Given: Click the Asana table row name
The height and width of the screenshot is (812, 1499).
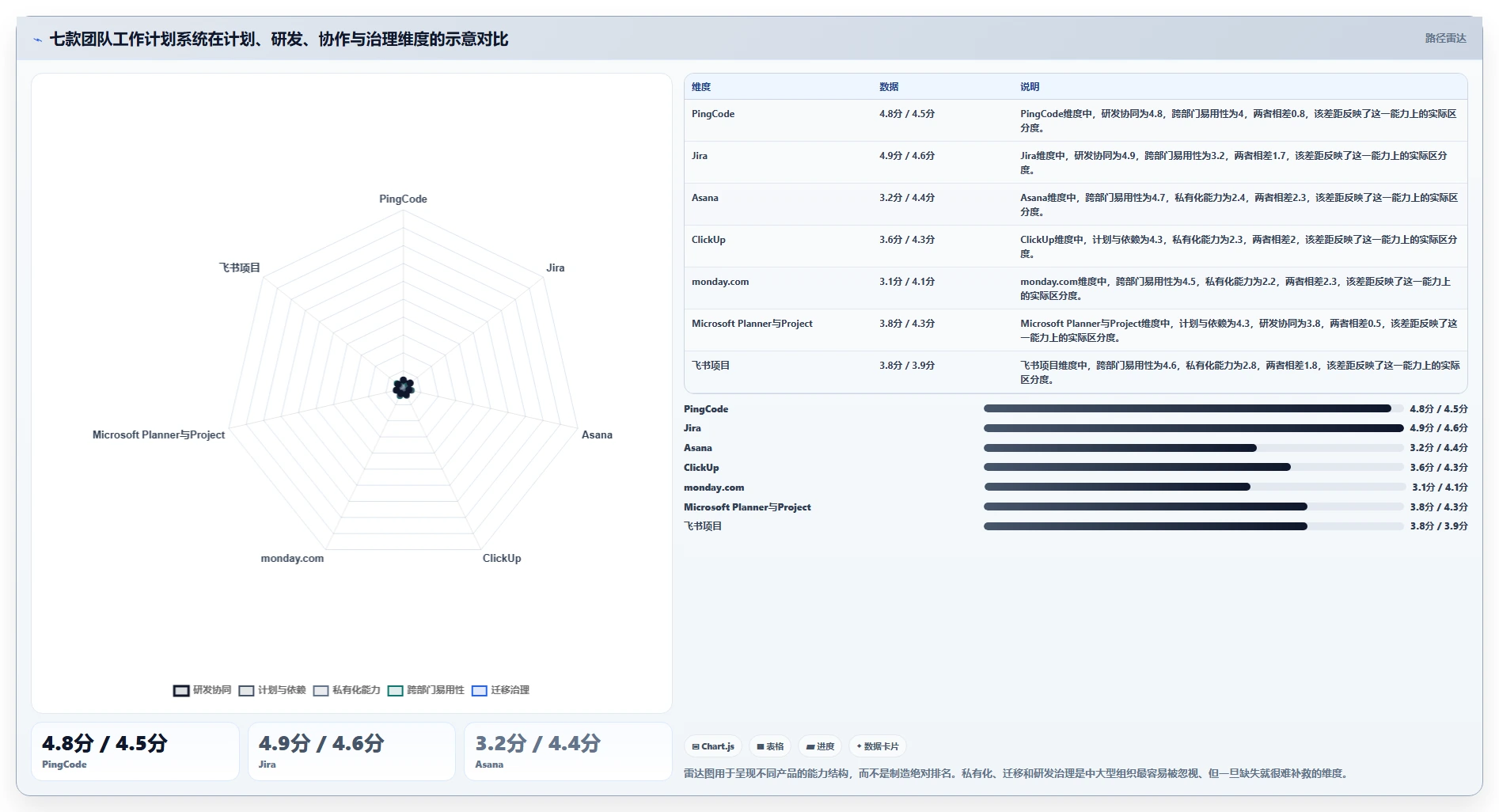Looking at the screenshot, I should [705, 198].
